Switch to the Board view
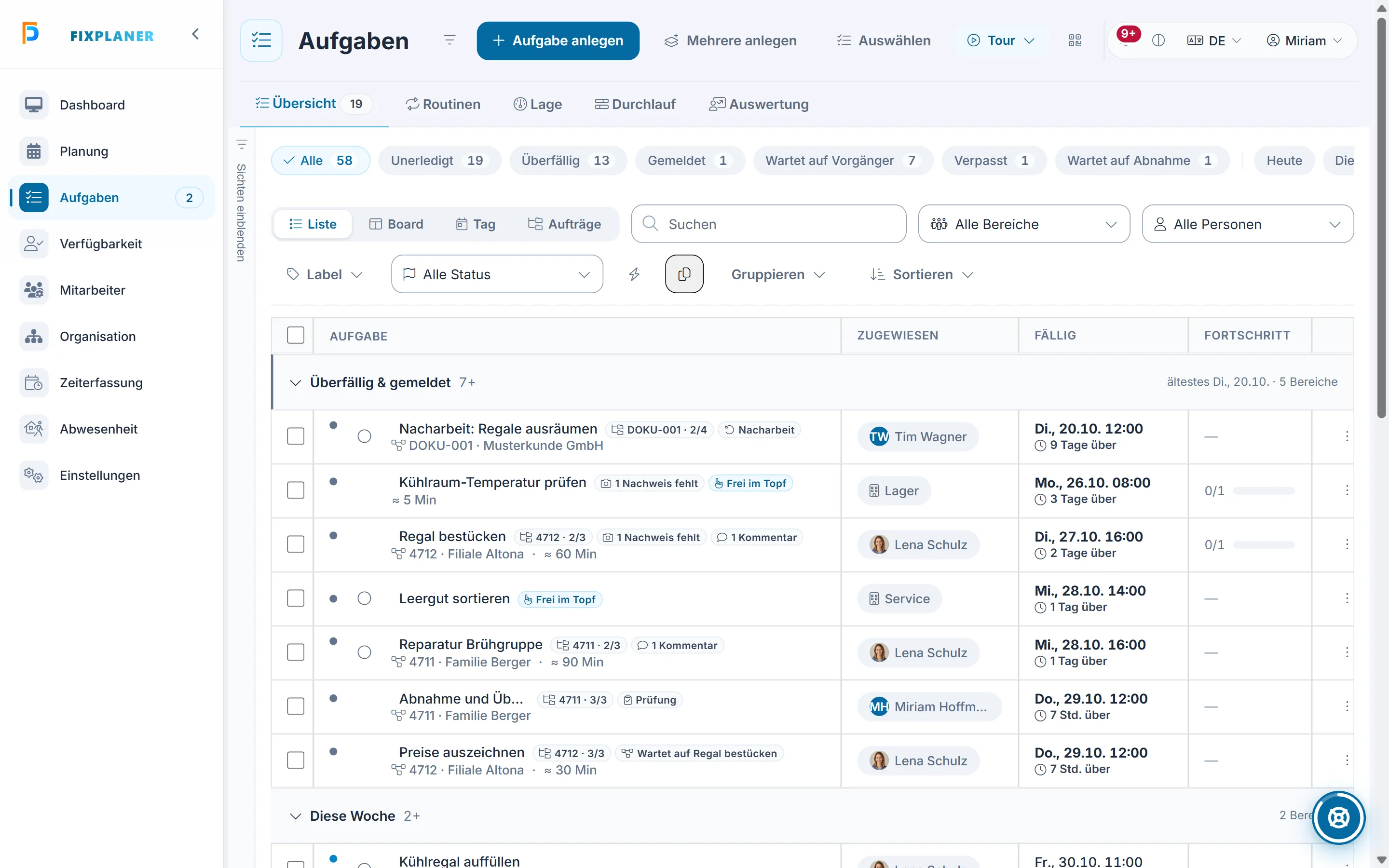This screenshot has height=868, width=1389. 396,224
